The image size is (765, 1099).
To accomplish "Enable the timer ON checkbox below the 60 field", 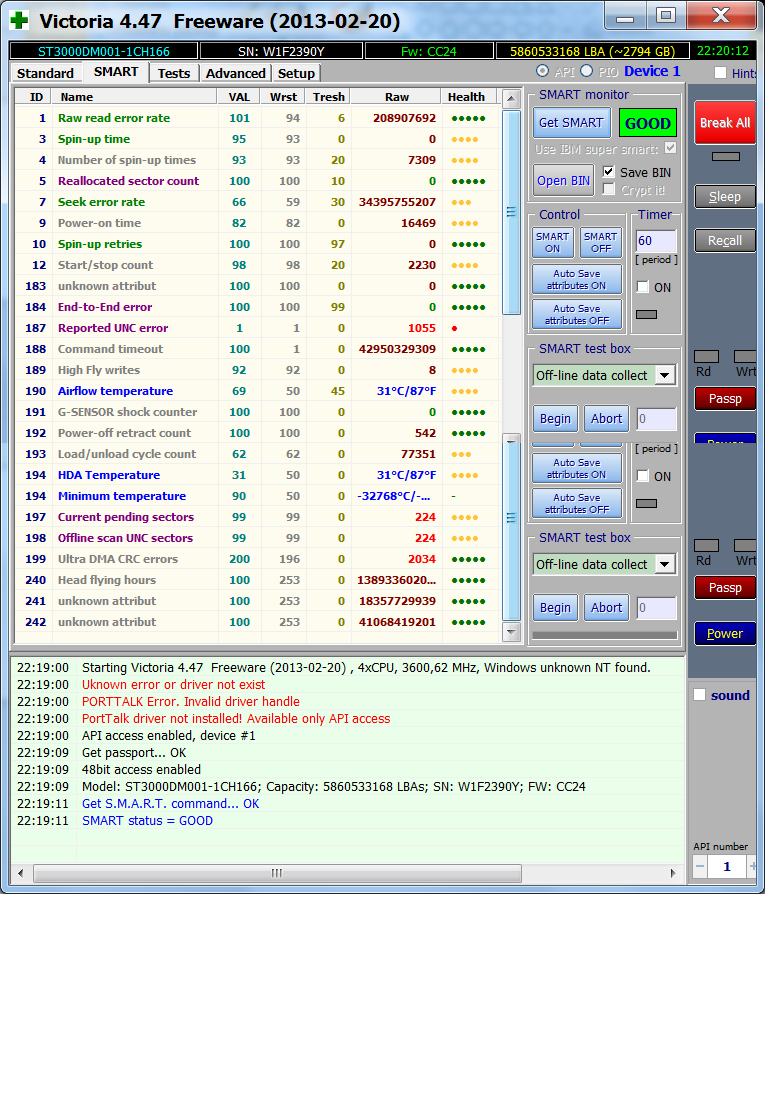I will tap(642, 287).
